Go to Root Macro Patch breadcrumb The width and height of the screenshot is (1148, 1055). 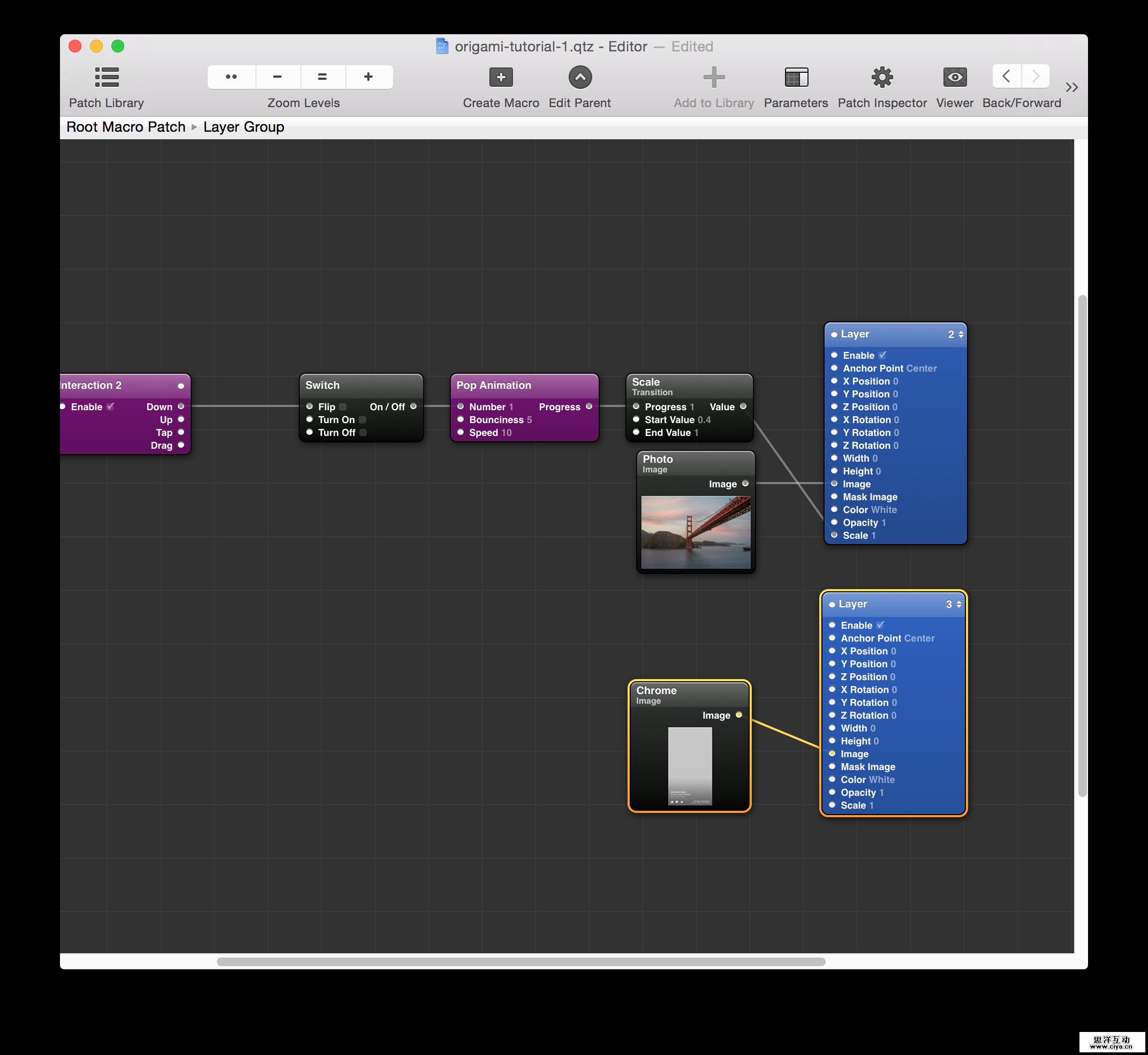click(x=126, y=127)
